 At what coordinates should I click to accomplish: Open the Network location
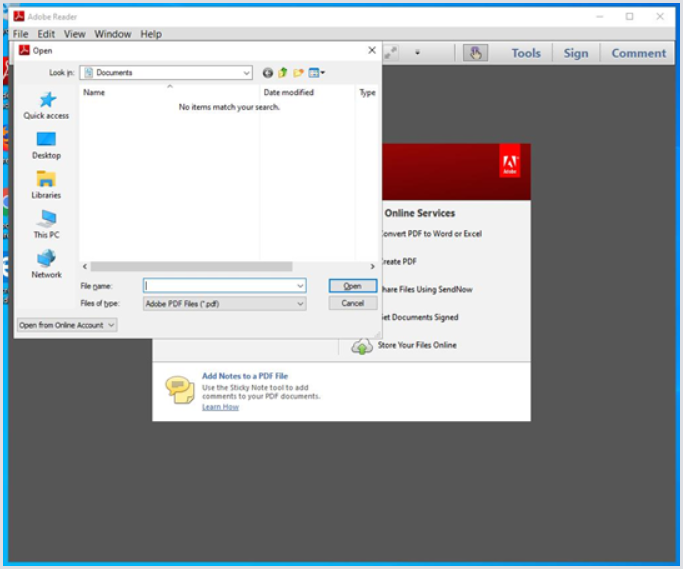click(x=46, y=259)
